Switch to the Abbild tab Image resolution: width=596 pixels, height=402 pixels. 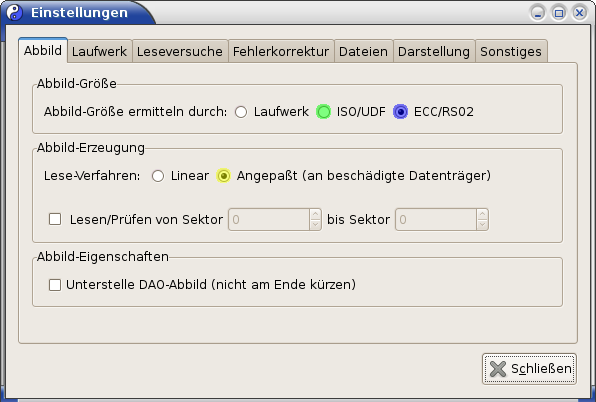click(43, 50)
